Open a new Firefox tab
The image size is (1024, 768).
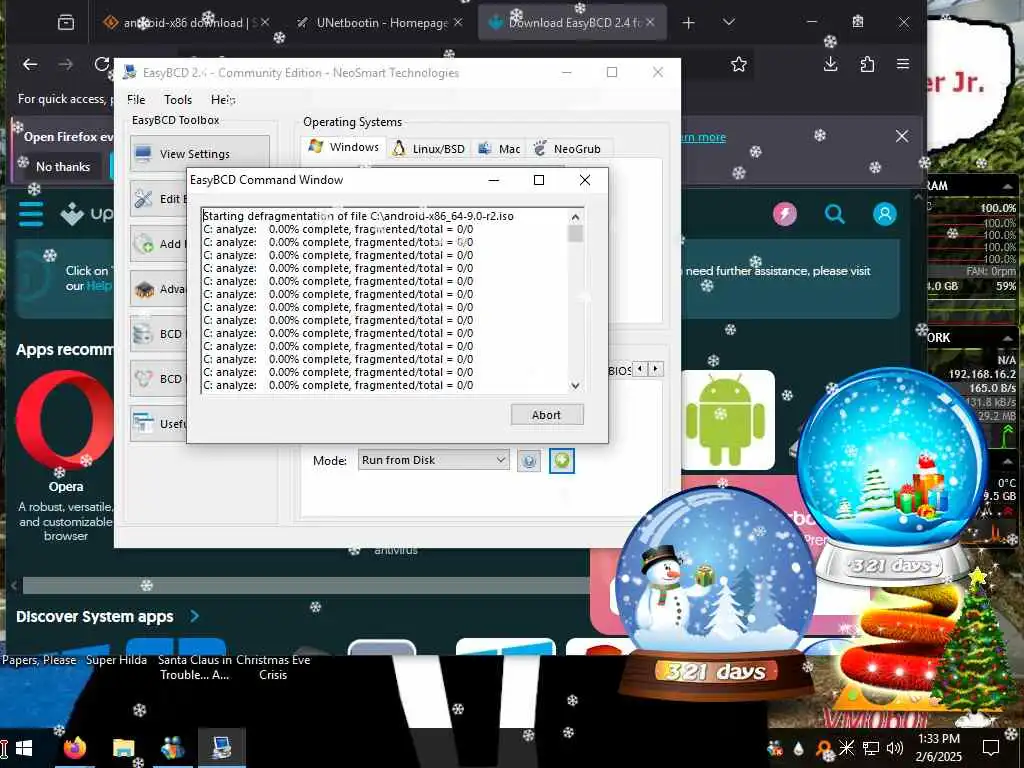[x=688, y=23]
